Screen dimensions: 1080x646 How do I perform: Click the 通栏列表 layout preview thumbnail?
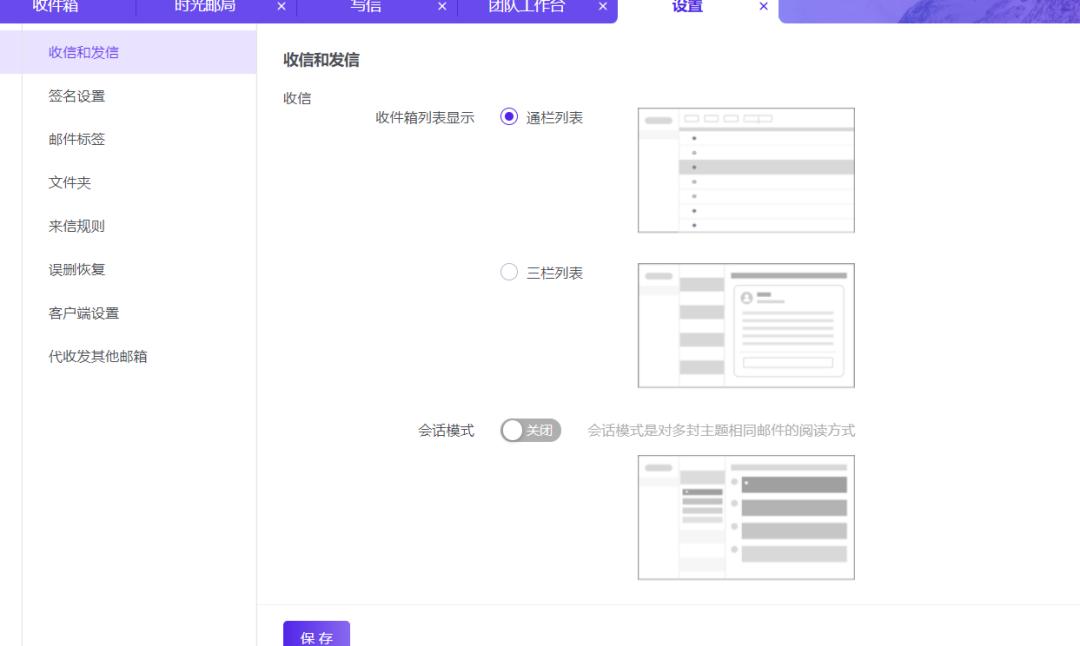coord(745,170)
